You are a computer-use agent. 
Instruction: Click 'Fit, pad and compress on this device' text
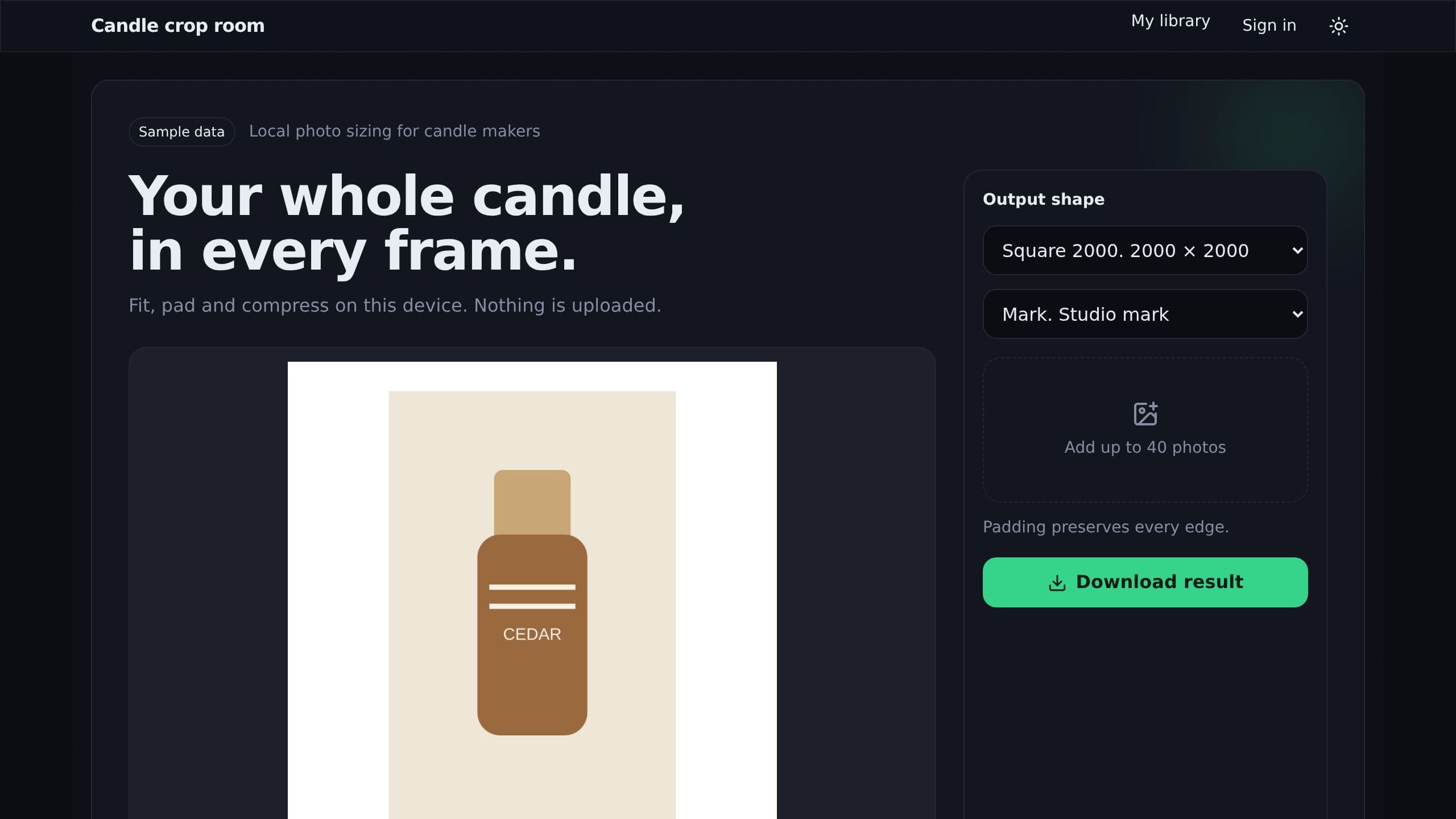[x=297, y=305]
